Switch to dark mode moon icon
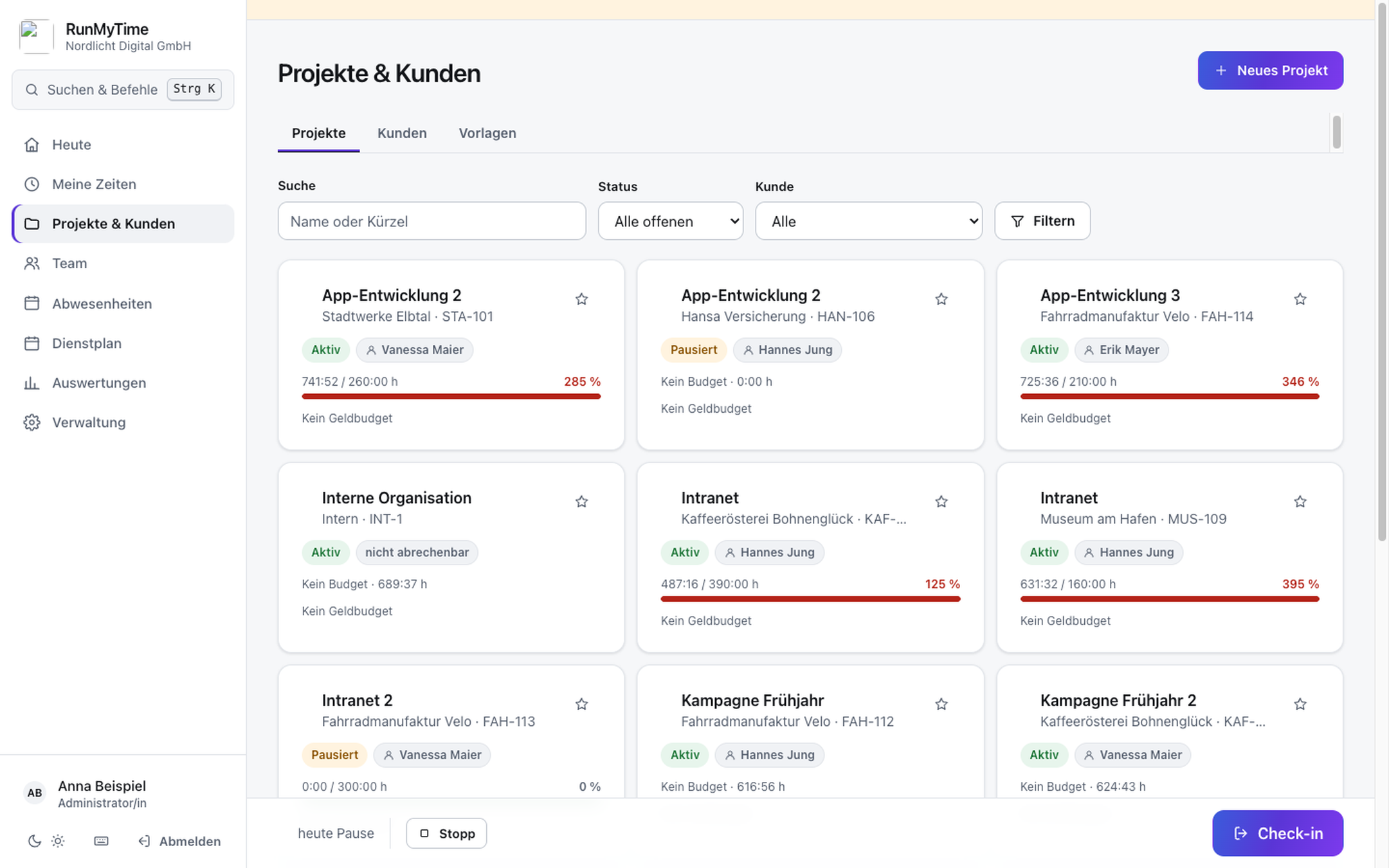1389x868 pixels. (35, 841)
